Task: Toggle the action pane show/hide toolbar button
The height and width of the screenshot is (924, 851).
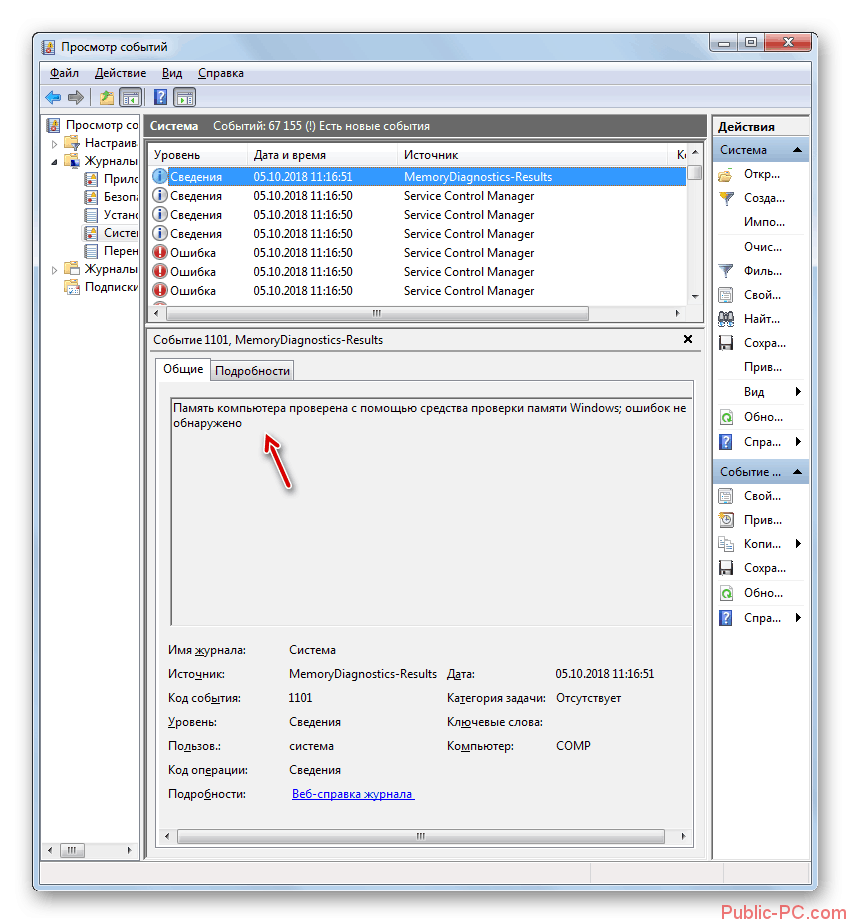Action: point(184,97)
